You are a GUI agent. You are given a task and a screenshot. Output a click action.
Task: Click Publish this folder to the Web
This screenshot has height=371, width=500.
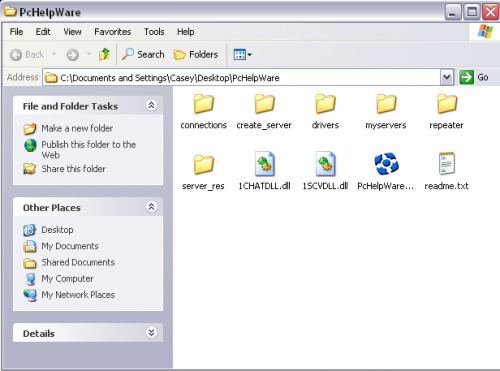click(89, 150)
